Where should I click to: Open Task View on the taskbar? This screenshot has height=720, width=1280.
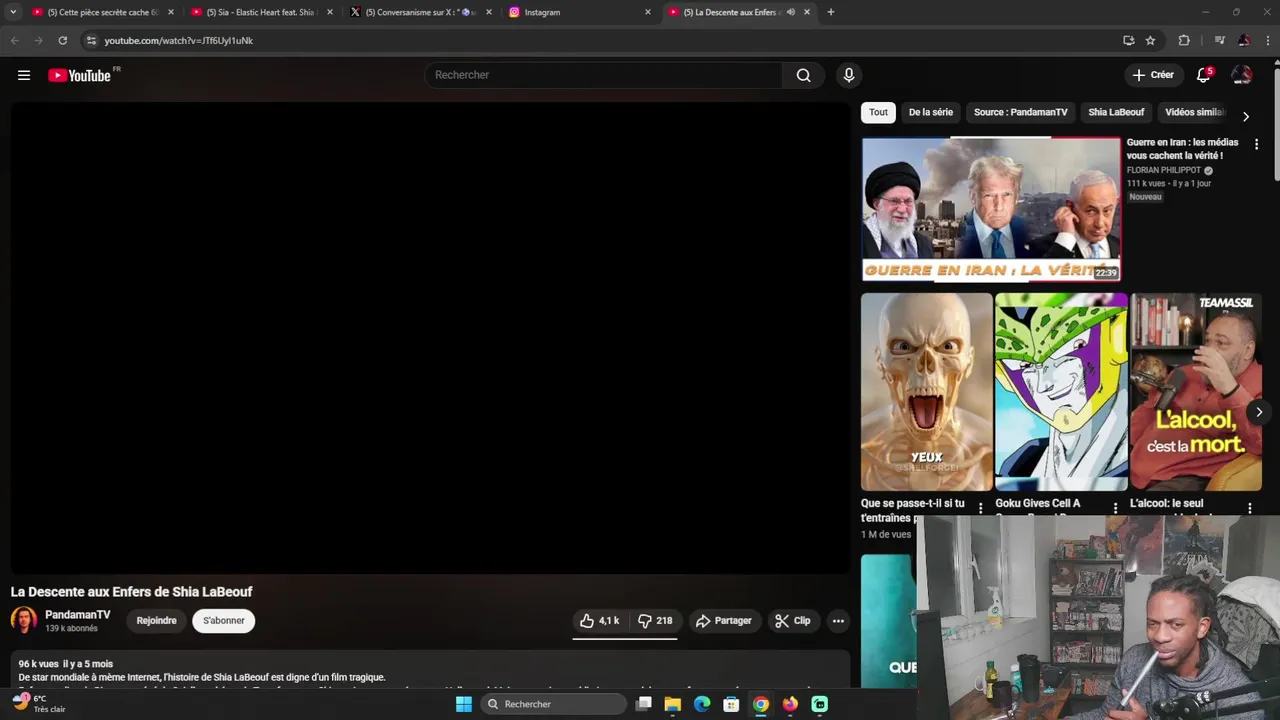(644, 704)
